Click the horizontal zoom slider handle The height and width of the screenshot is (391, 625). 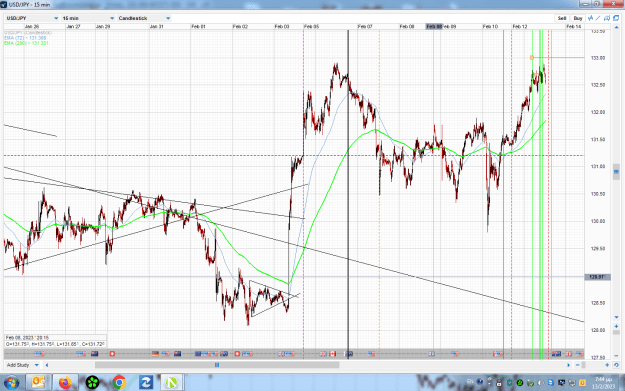click(584, 365)
